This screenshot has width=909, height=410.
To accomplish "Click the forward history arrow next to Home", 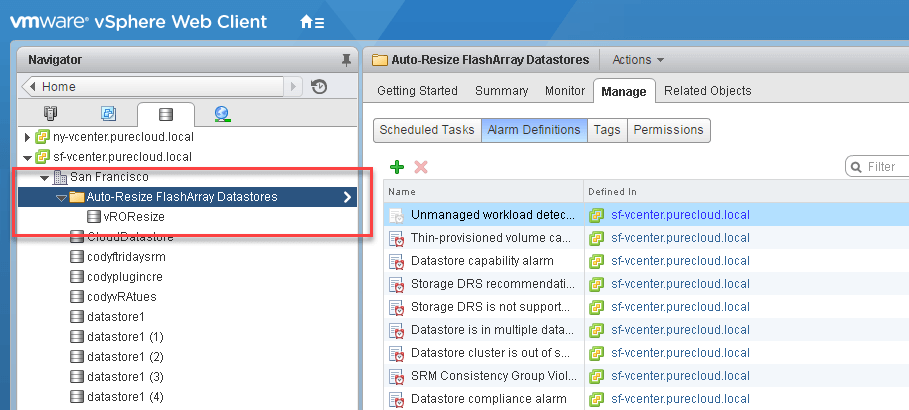I will click(x=293, y=87).
